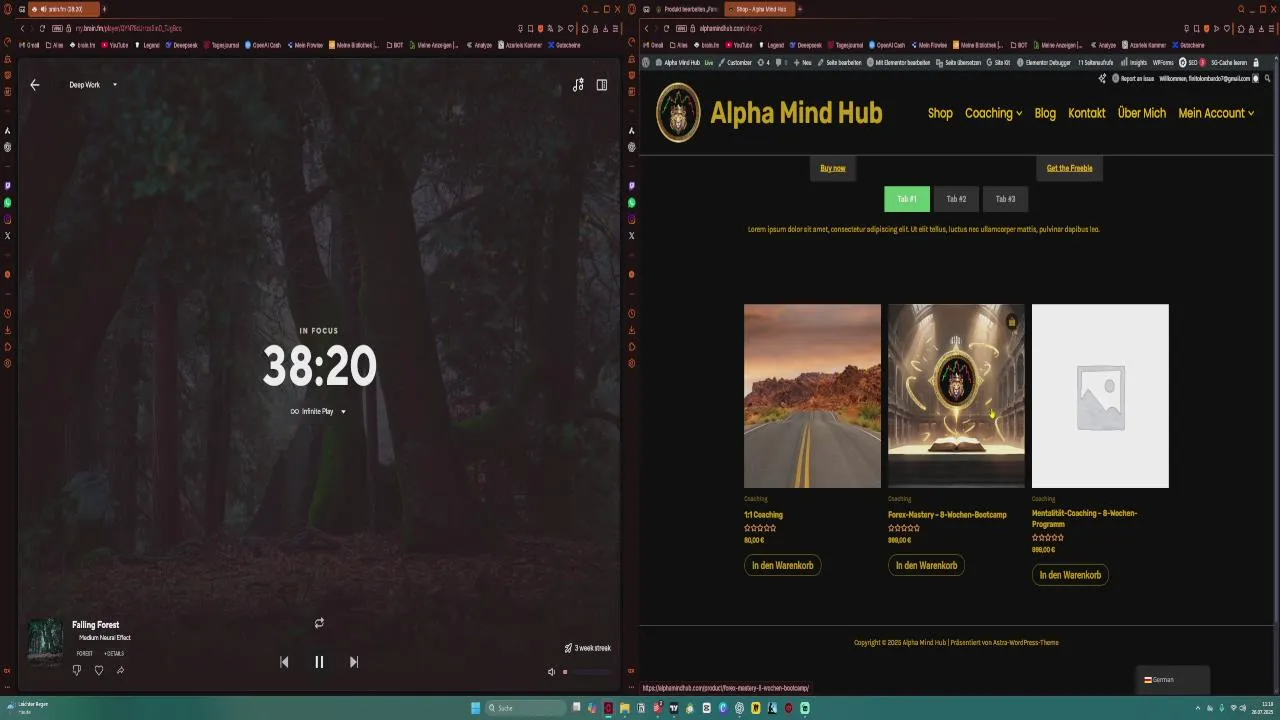Viewport: 1280px width, 720px height.
Task: Expand the Mein Account dropdown
Action: pyautogui.click(x=1216, y=113)
